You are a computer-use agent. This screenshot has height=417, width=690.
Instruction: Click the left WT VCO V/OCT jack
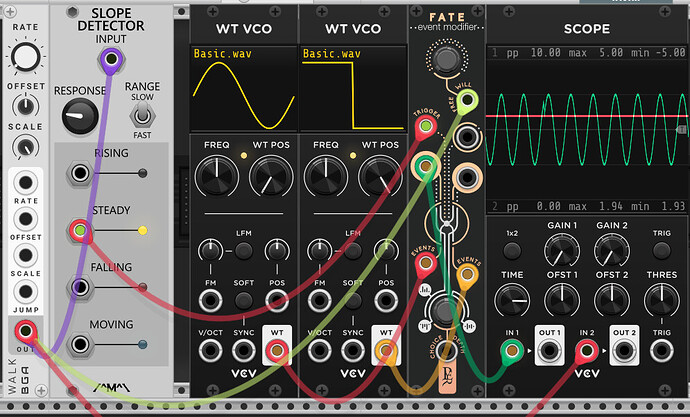(209, 349)
